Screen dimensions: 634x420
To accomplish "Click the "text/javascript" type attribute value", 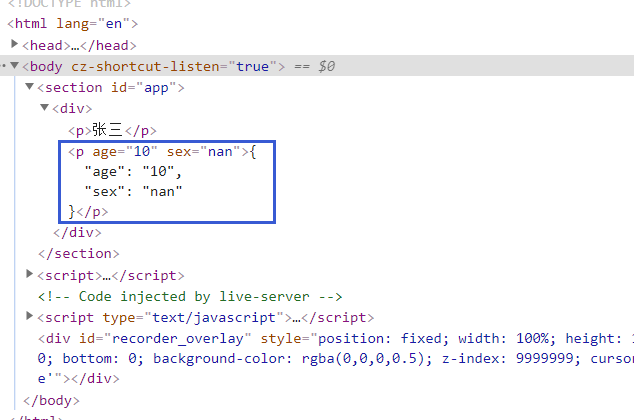I will coord(214,318).
